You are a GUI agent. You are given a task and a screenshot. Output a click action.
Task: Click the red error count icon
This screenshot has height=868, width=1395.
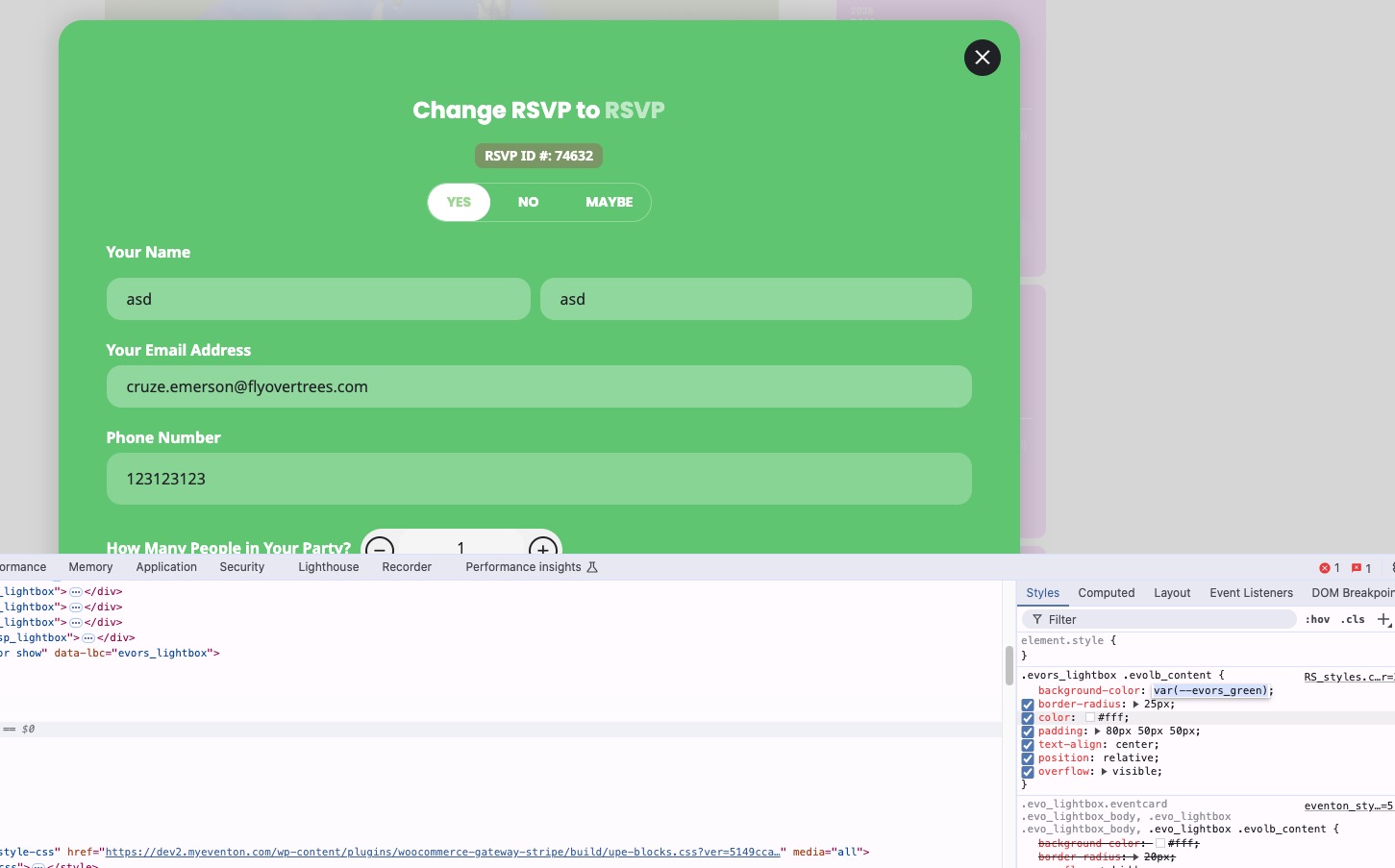[1325, 568]
